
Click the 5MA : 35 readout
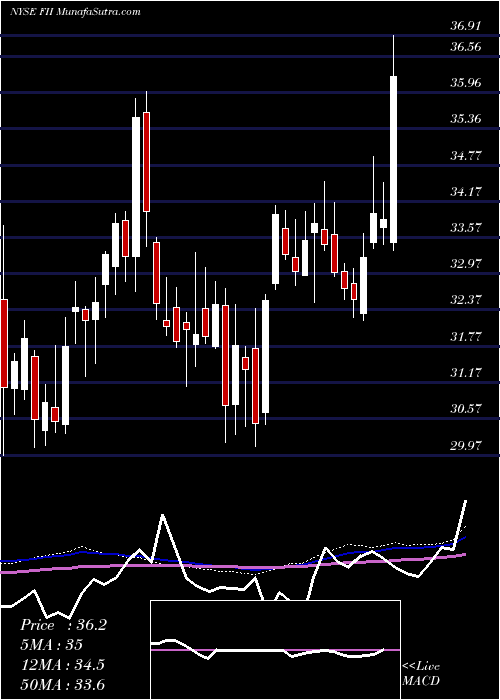(51, 645)
